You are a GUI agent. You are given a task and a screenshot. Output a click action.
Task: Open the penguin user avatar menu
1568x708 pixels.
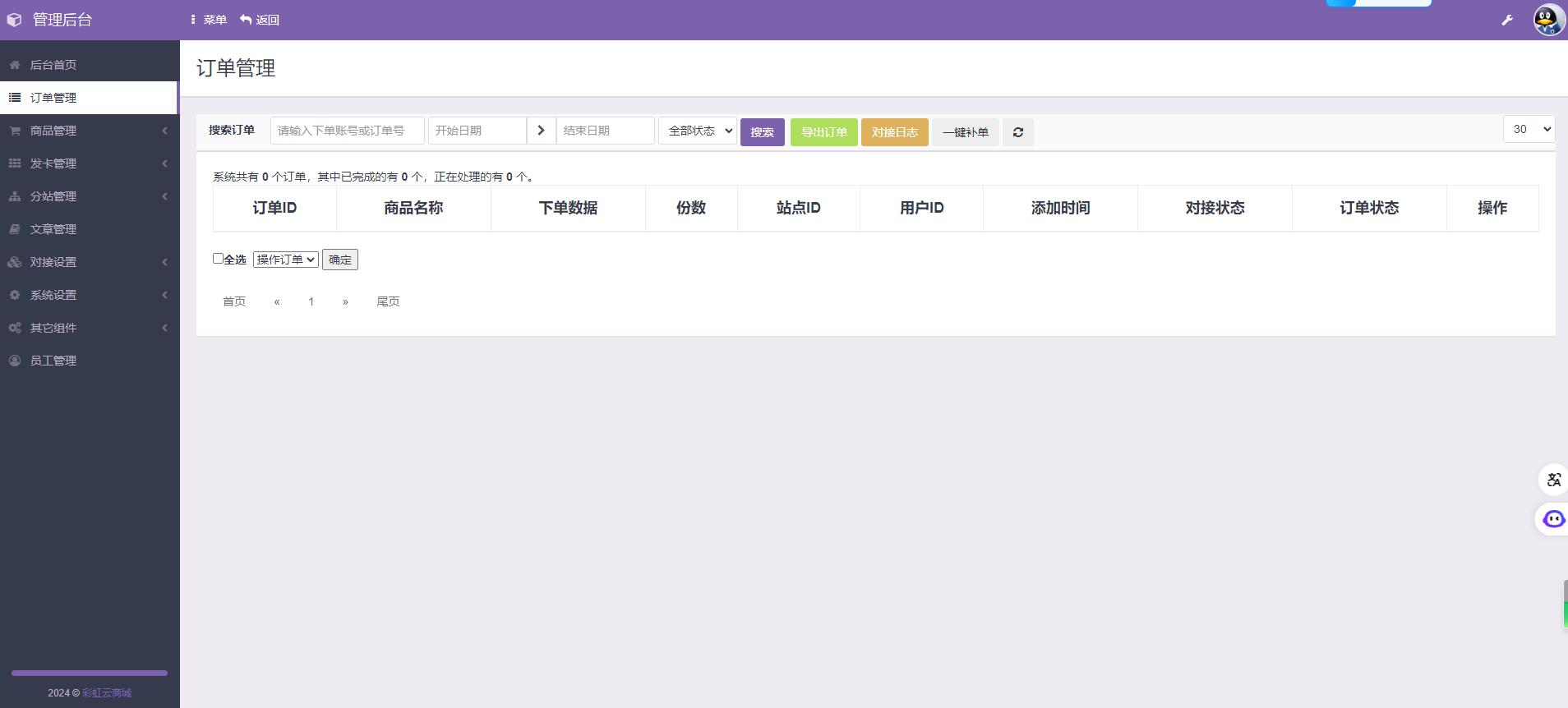pyautogui.click(x=1548, y=20)
